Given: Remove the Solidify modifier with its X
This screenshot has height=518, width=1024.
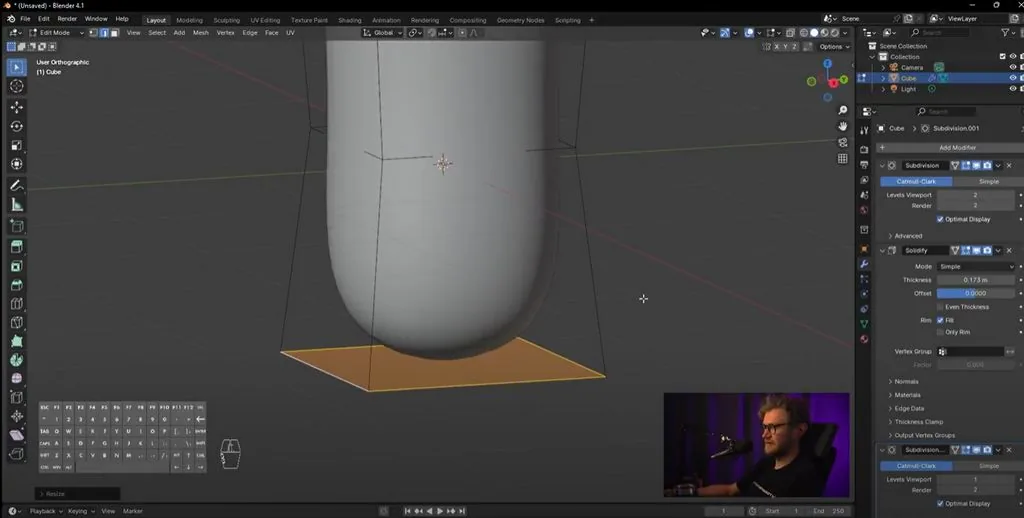Looking at the screenshot, I should (x=1009, y=251).
